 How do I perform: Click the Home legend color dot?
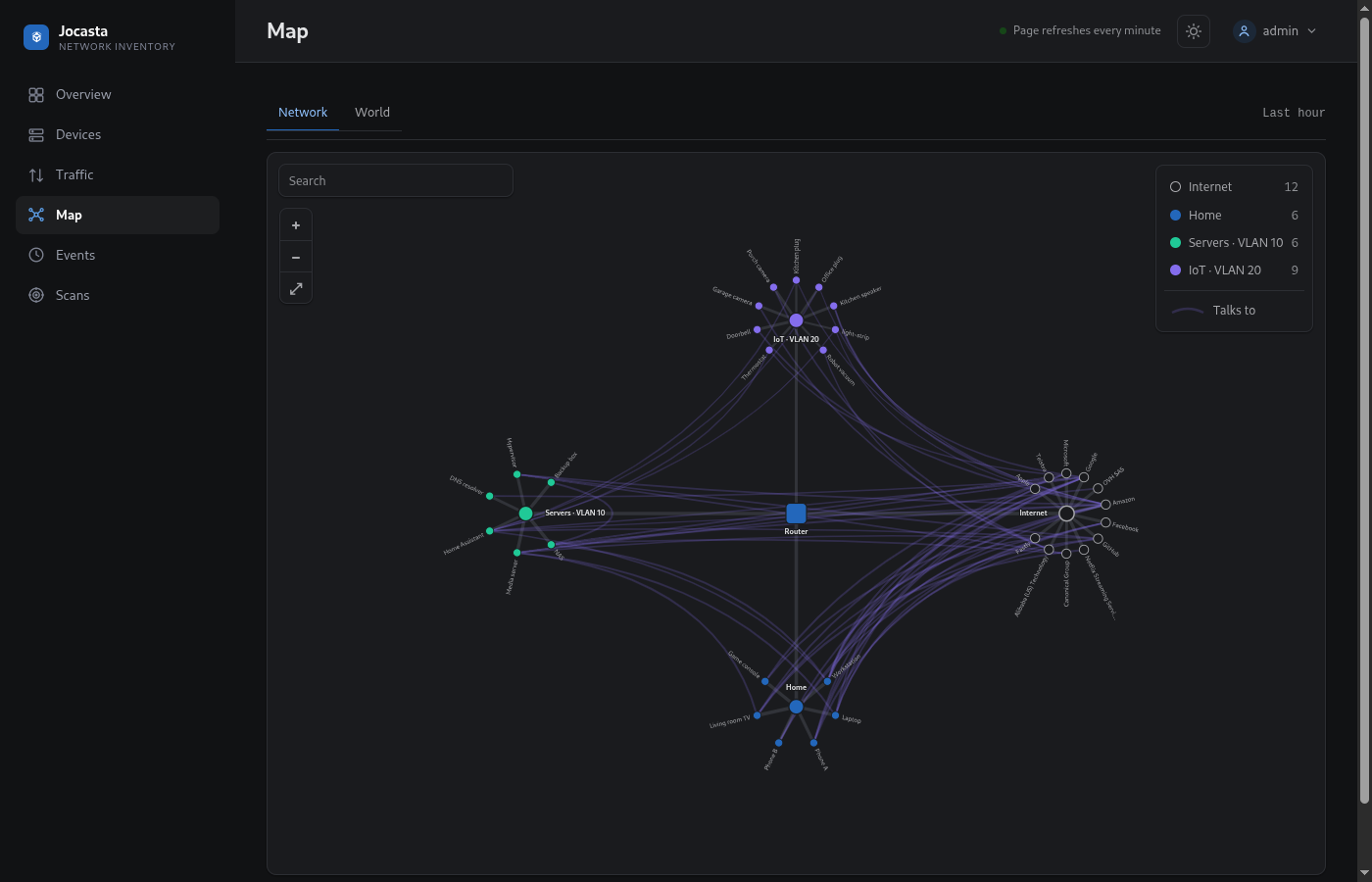pos(1175,216)
